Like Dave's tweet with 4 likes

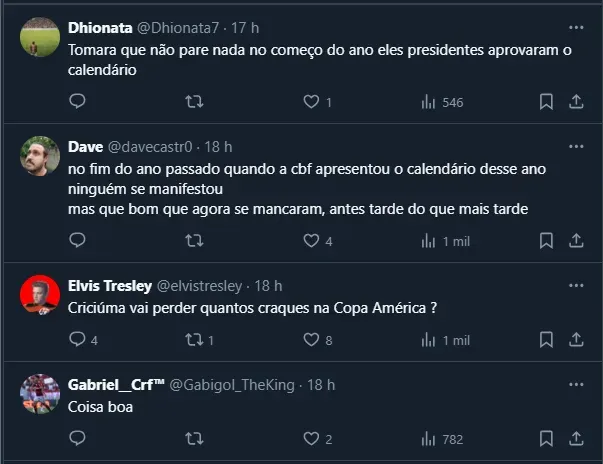pyautogui.click(x=311, y=240)
